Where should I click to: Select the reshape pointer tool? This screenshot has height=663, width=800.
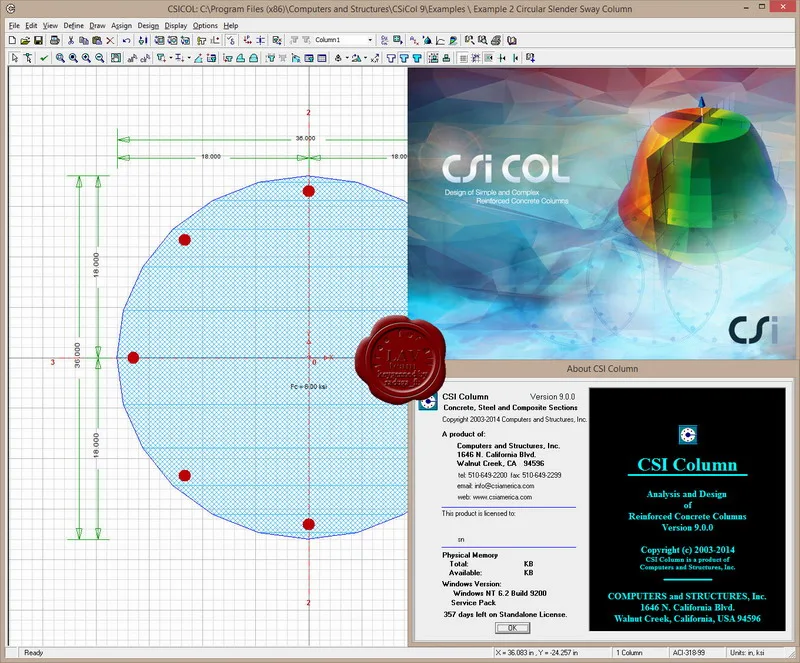pos(28,58)
